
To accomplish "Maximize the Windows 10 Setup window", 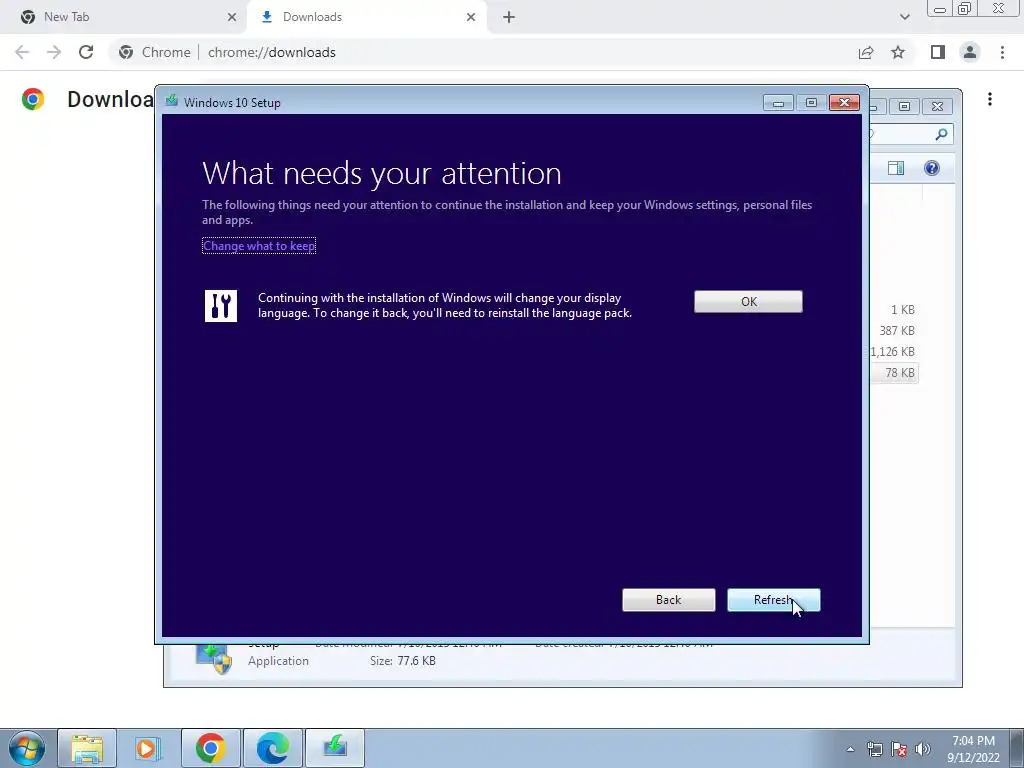I will click(811, 103).
